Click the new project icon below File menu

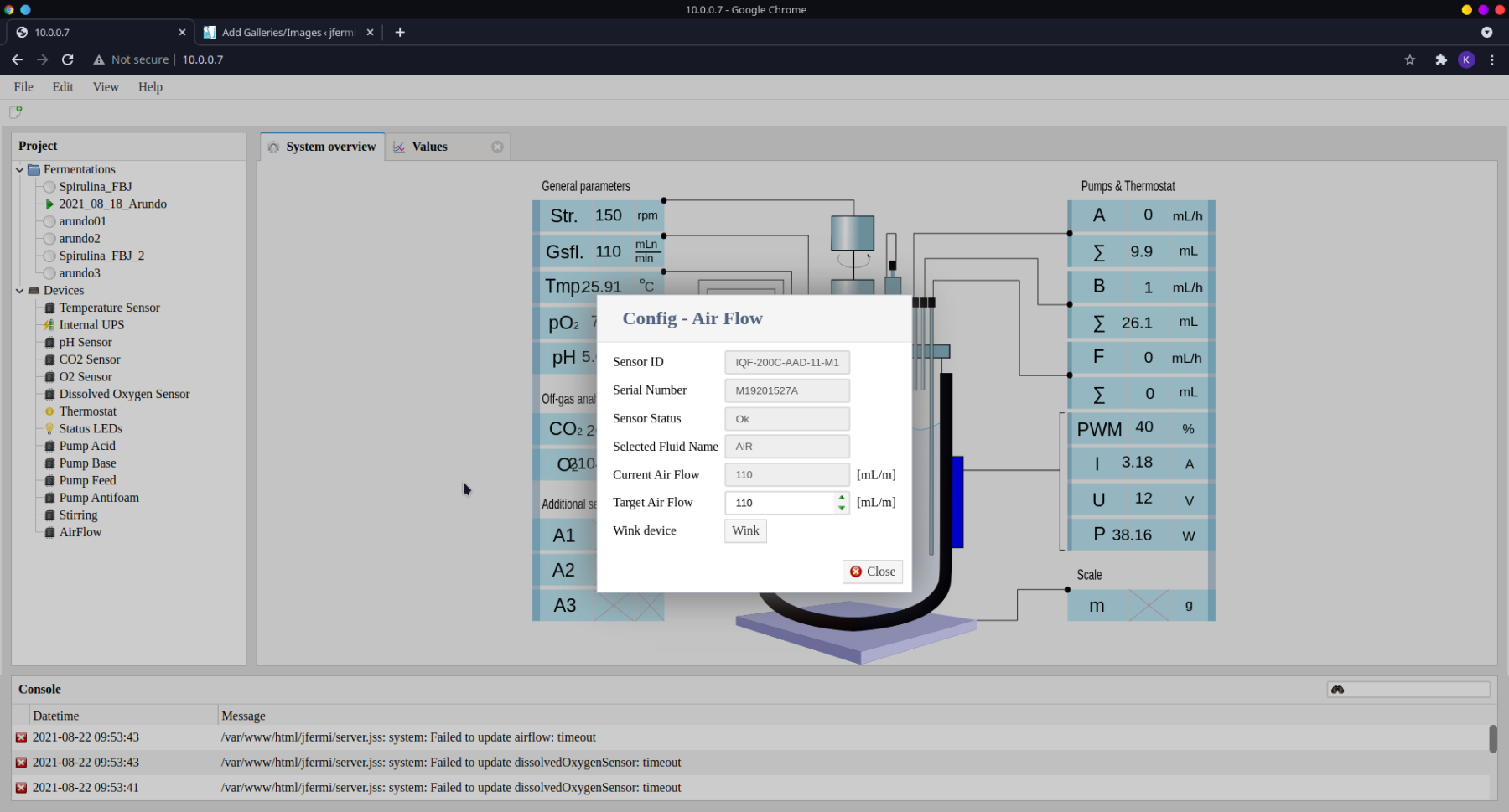coord(15,111)
